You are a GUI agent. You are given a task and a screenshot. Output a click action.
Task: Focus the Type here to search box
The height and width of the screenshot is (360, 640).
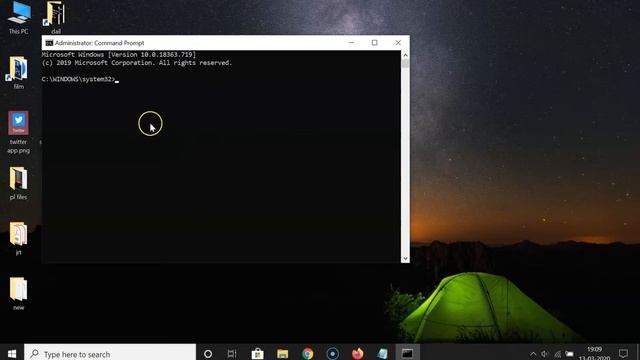coord(110,353)
